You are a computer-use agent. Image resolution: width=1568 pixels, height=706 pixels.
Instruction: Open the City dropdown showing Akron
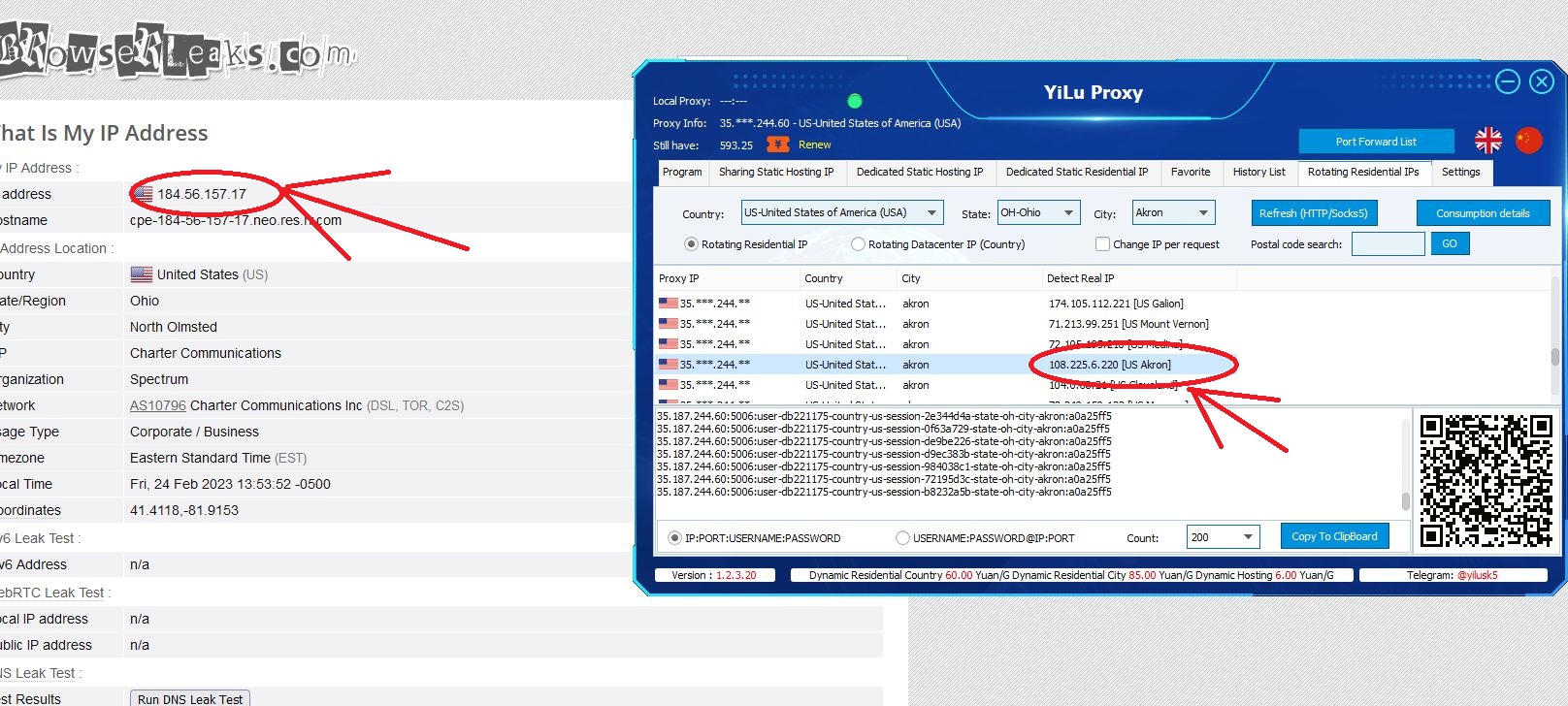1174,213
